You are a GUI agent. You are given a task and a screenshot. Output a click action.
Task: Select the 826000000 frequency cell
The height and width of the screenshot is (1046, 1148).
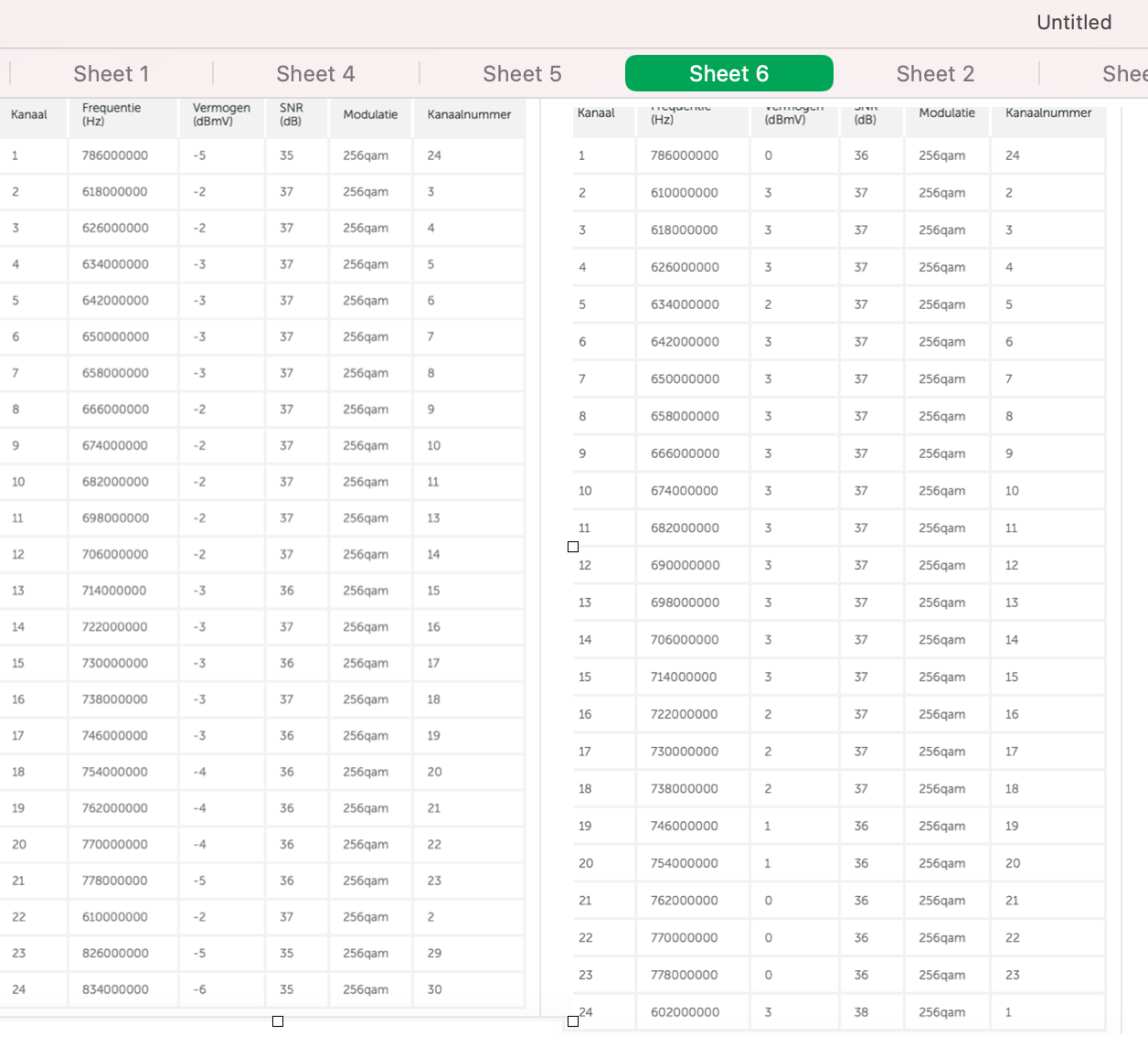[115, 953]
